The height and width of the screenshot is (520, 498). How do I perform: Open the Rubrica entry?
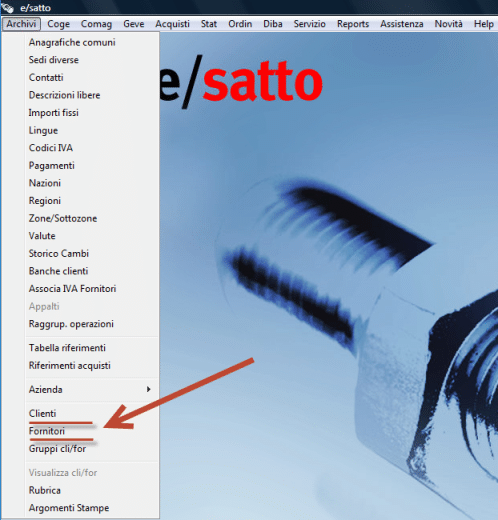tap(45, 490)
